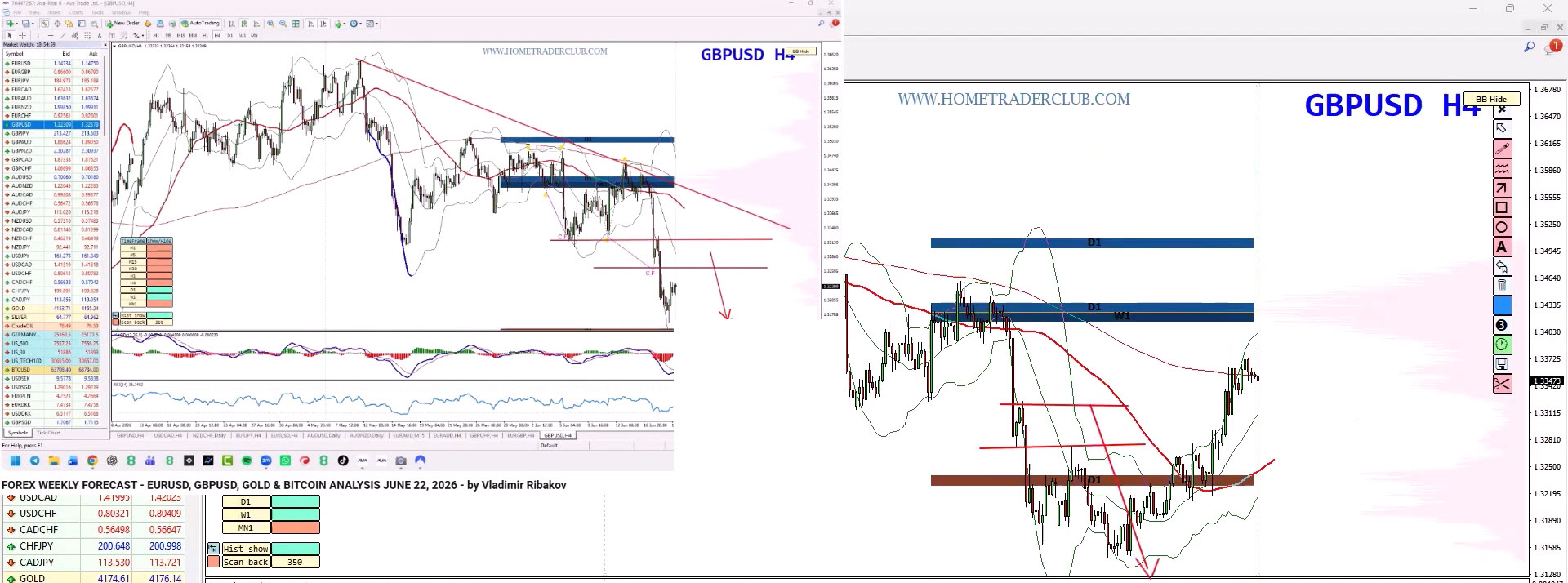Switch to the EURJPY,H4 chart tab
The height and width of the screenshot is (583, 1568).
(x=248, y=435)
